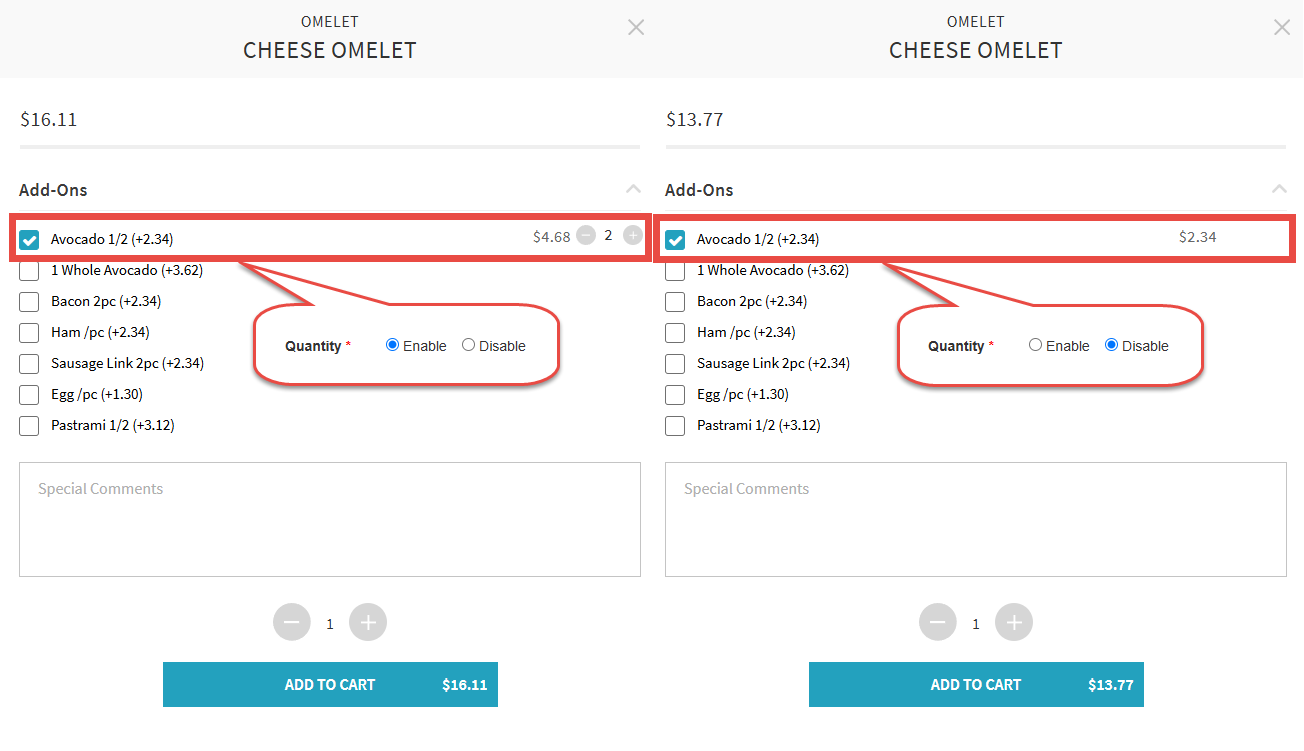Collapse the left Add-Ons section
The width and height of the screenshot is (1304, 751).
(633, 189)
